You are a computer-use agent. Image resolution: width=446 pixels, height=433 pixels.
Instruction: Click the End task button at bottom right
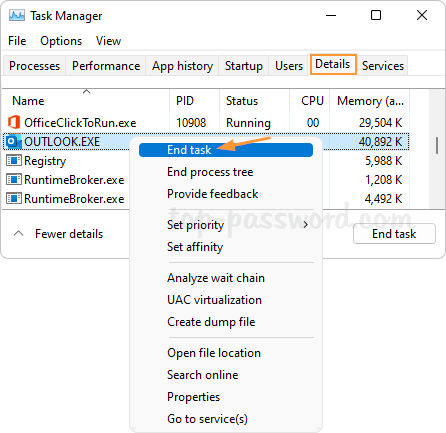[394, 234]
